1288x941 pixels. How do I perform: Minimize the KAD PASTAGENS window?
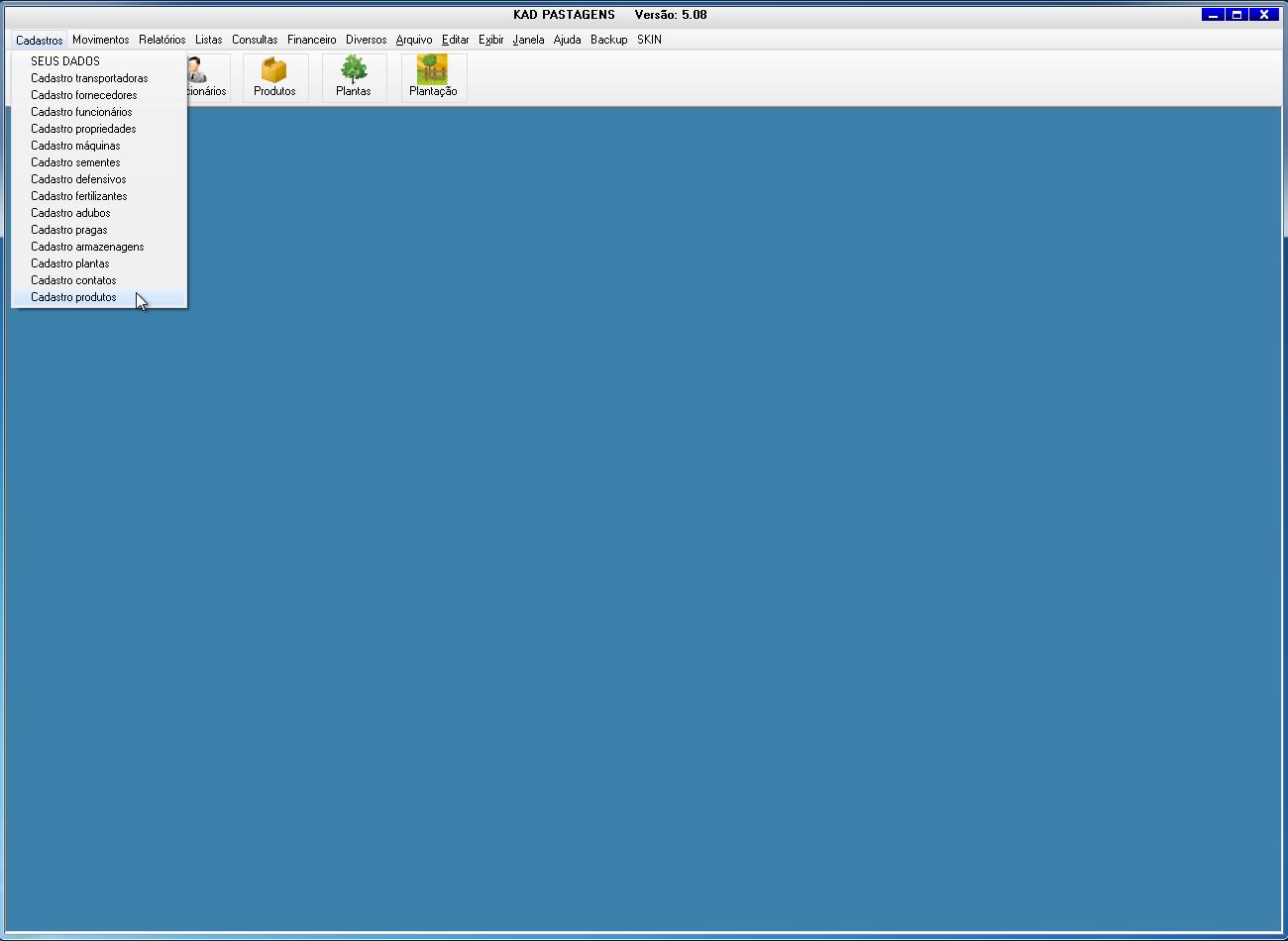click(1213, 15)
